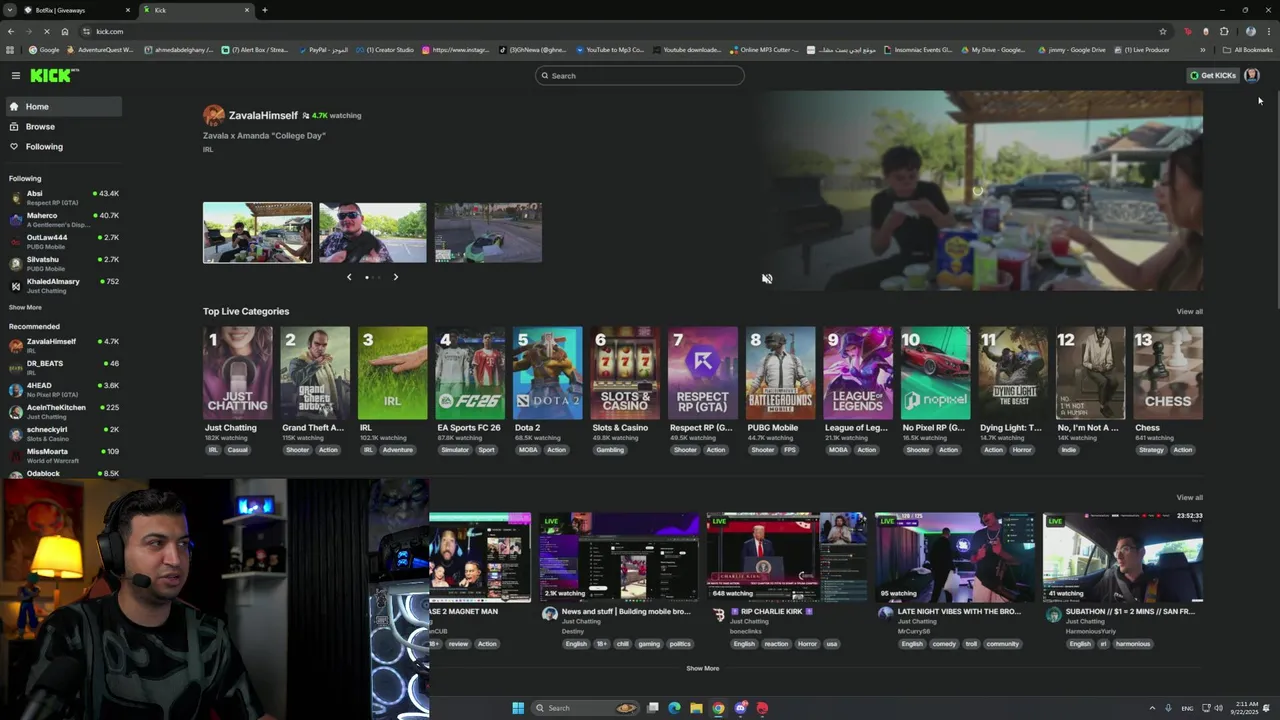Open the hamburger sidebar menu
Viewport: 1280px width, 720px height.
pyautogui.click(x=15, y=75)
